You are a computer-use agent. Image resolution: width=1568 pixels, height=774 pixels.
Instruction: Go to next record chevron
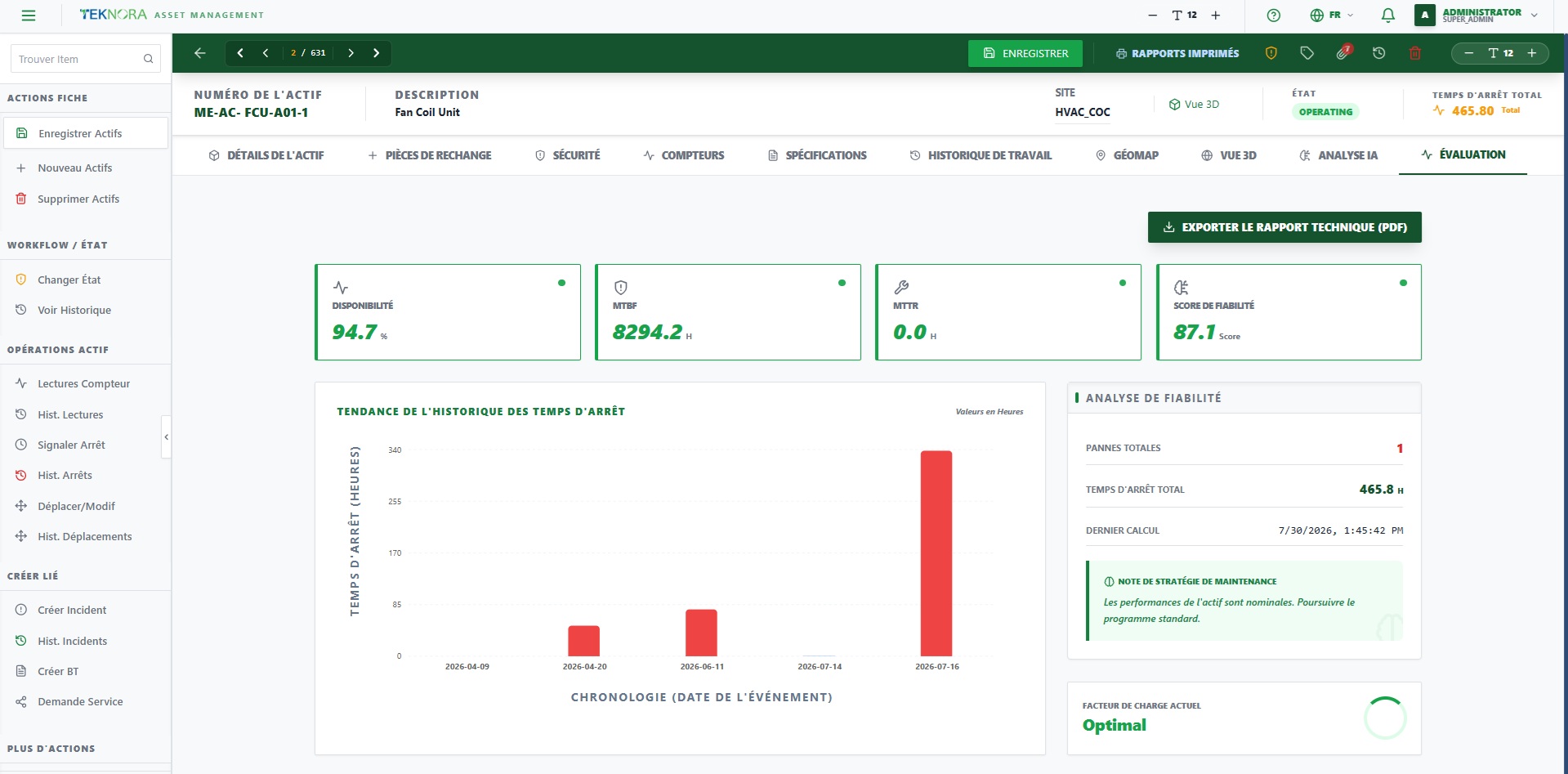(x=351, y=53)
